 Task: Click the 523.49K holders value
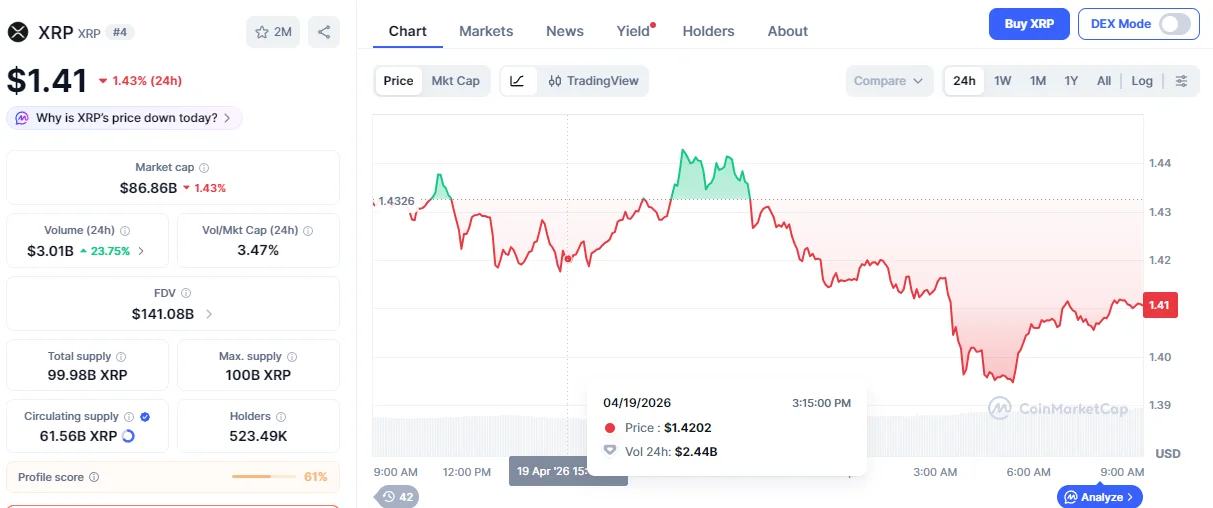[258, 436]
